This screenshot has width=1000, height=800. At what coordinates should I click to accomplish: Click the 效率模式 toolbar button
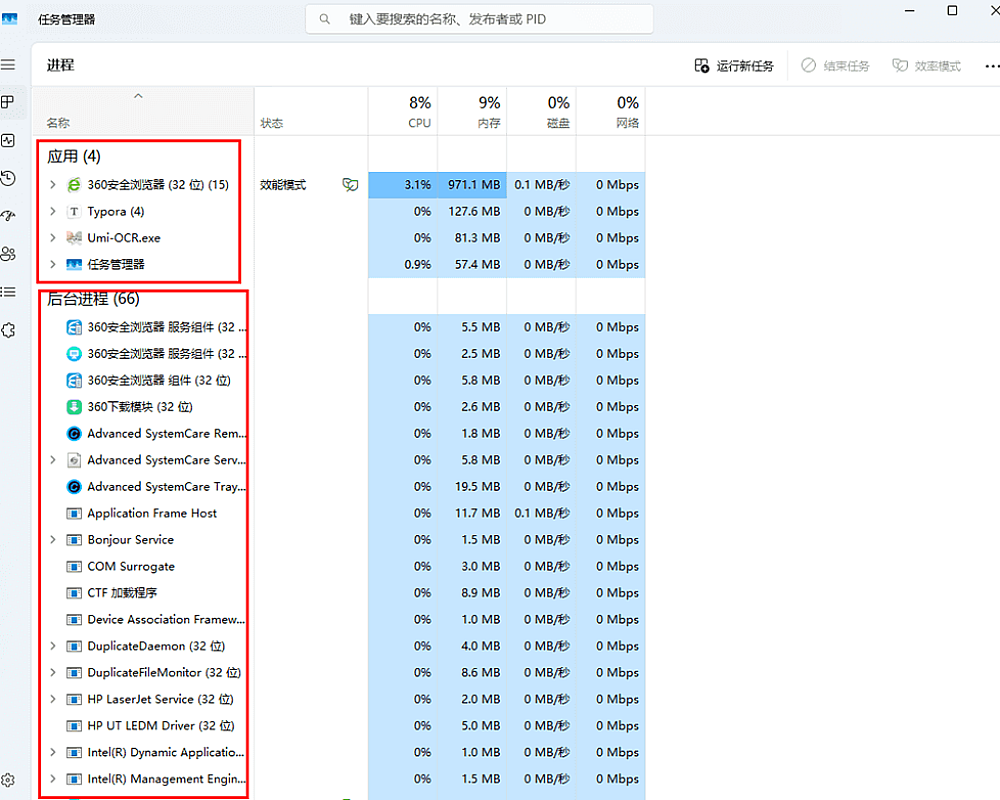[x=926, y=66]
